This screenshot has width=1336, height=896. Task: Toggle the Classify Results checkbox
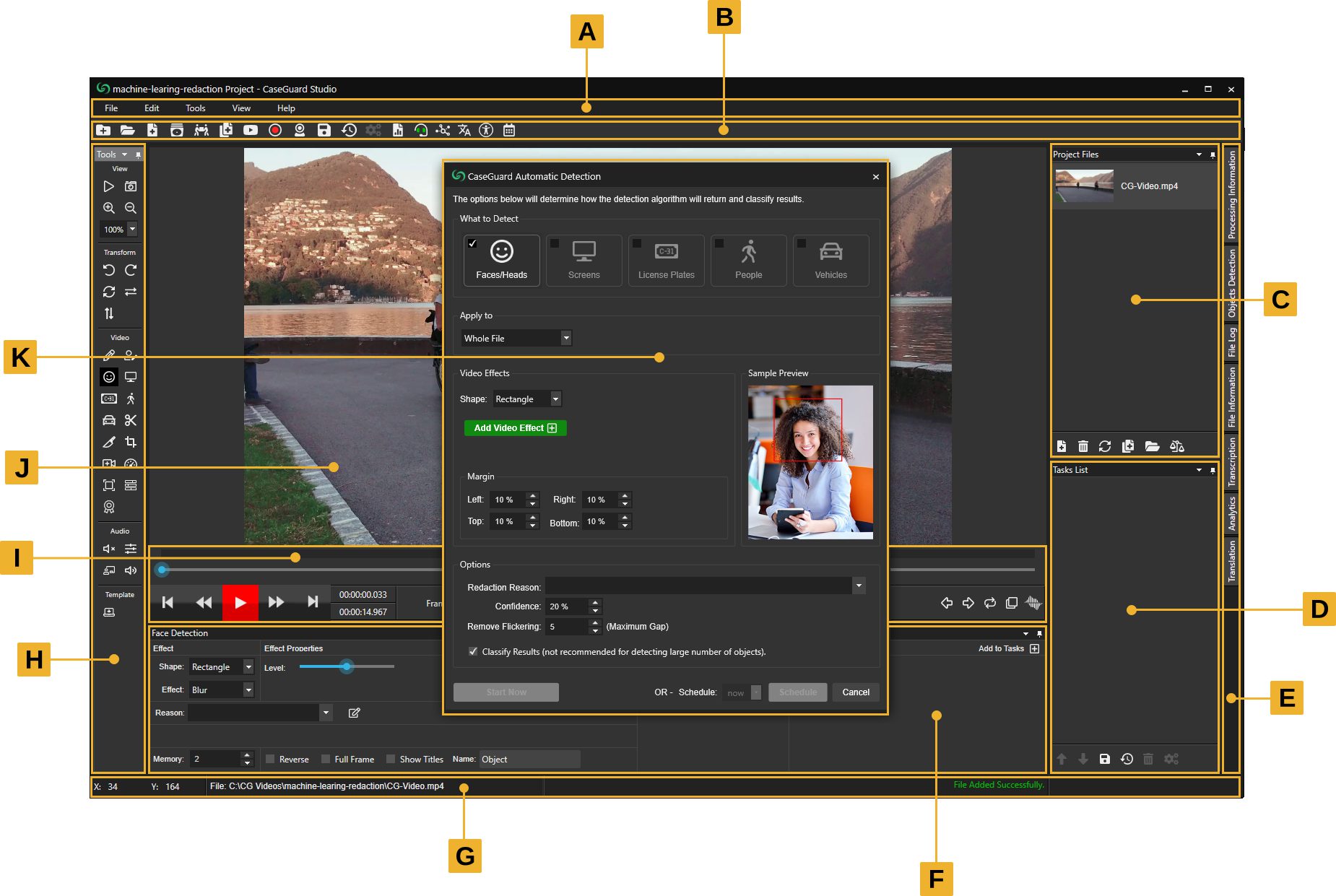pos(473,652)
